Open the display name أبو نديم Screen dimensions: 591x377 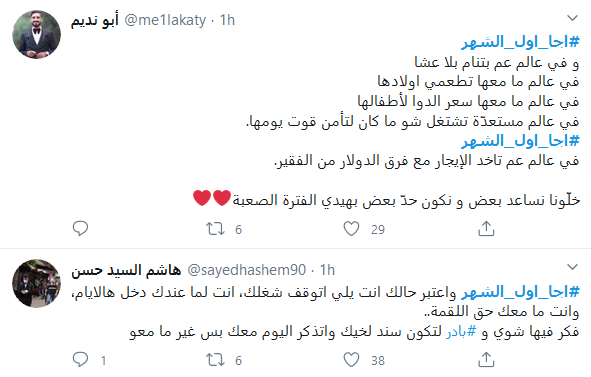(x=95, y=20)
